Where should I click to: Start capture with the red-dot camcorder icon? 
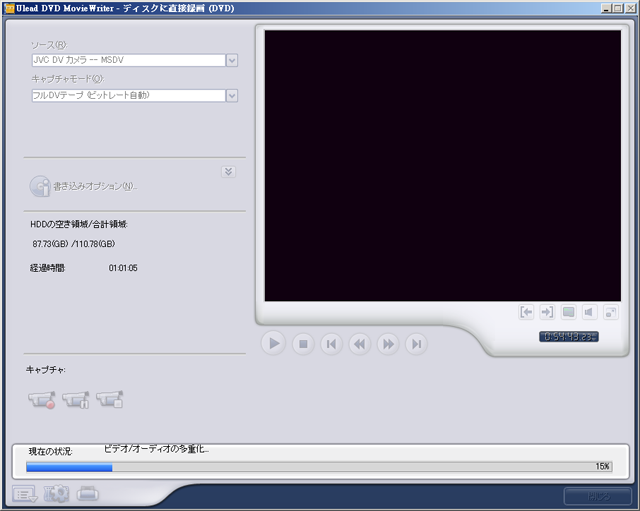coord(42,400)
